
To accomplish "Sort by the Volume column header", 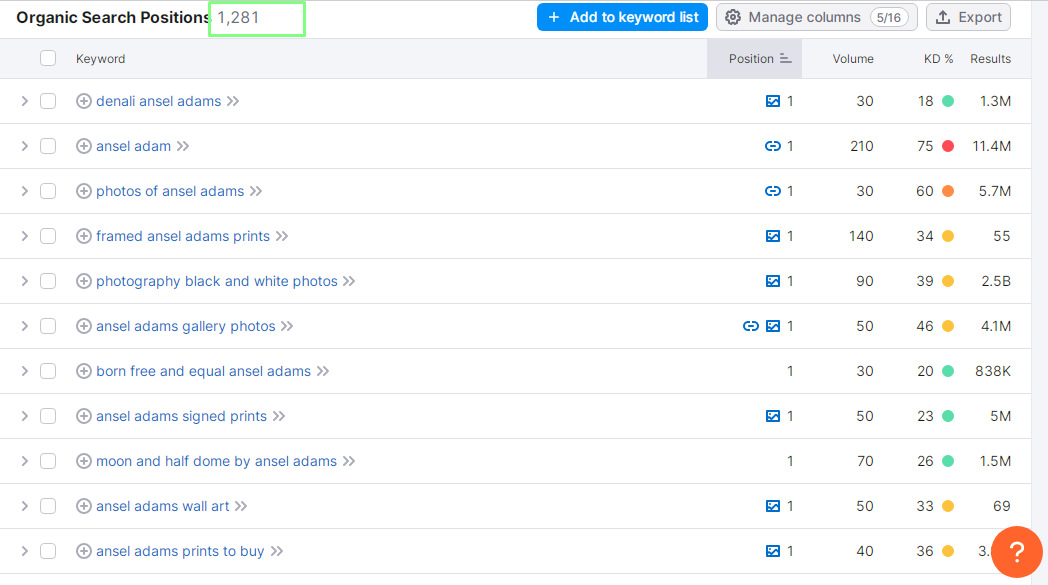I will click(853, 59).
